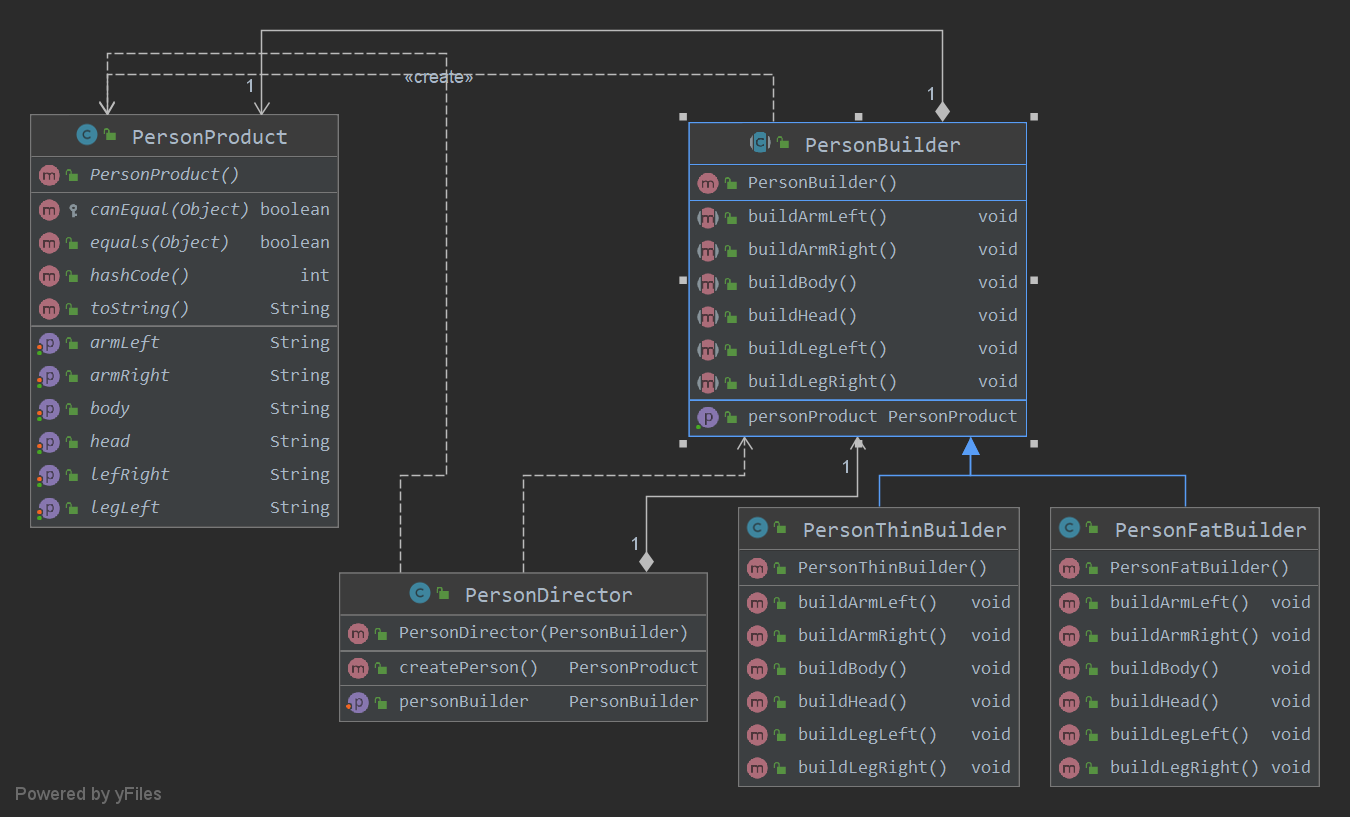Click the property icon next to personBuilder in PersonDirector
The image size is (1350, 817).
point(358,701)
